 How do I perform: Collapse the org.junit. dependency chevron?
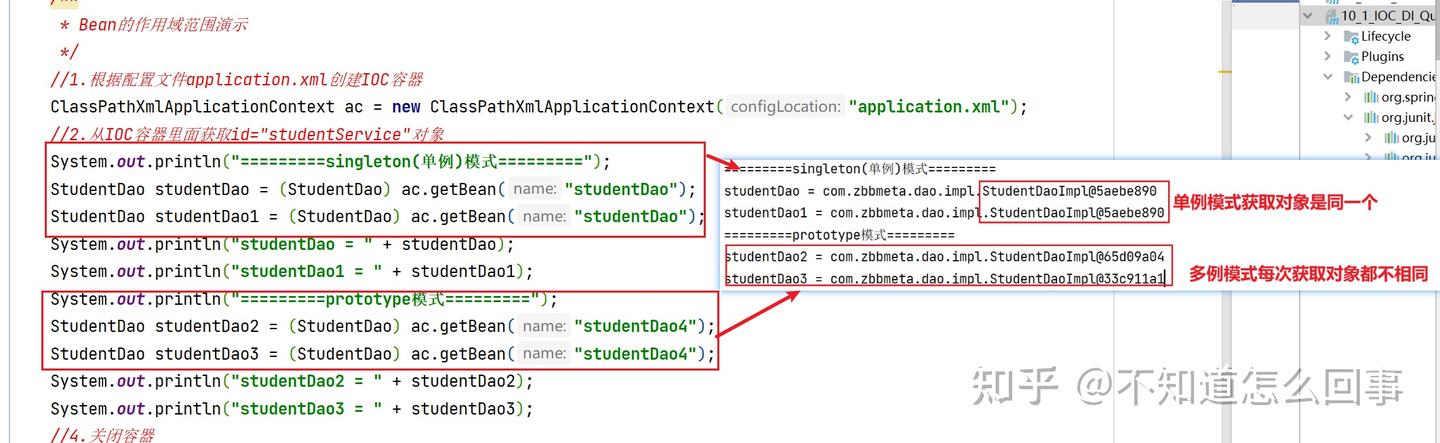(1348, 117)
